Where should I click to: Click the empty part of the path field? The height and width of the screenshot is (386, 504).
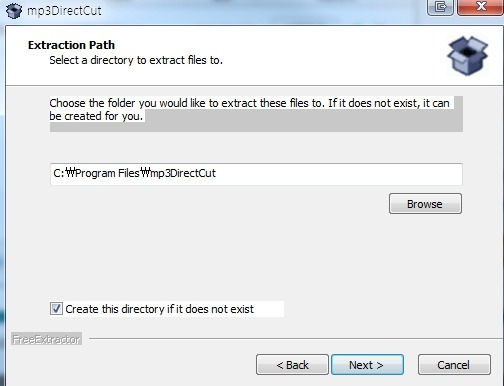339,174
